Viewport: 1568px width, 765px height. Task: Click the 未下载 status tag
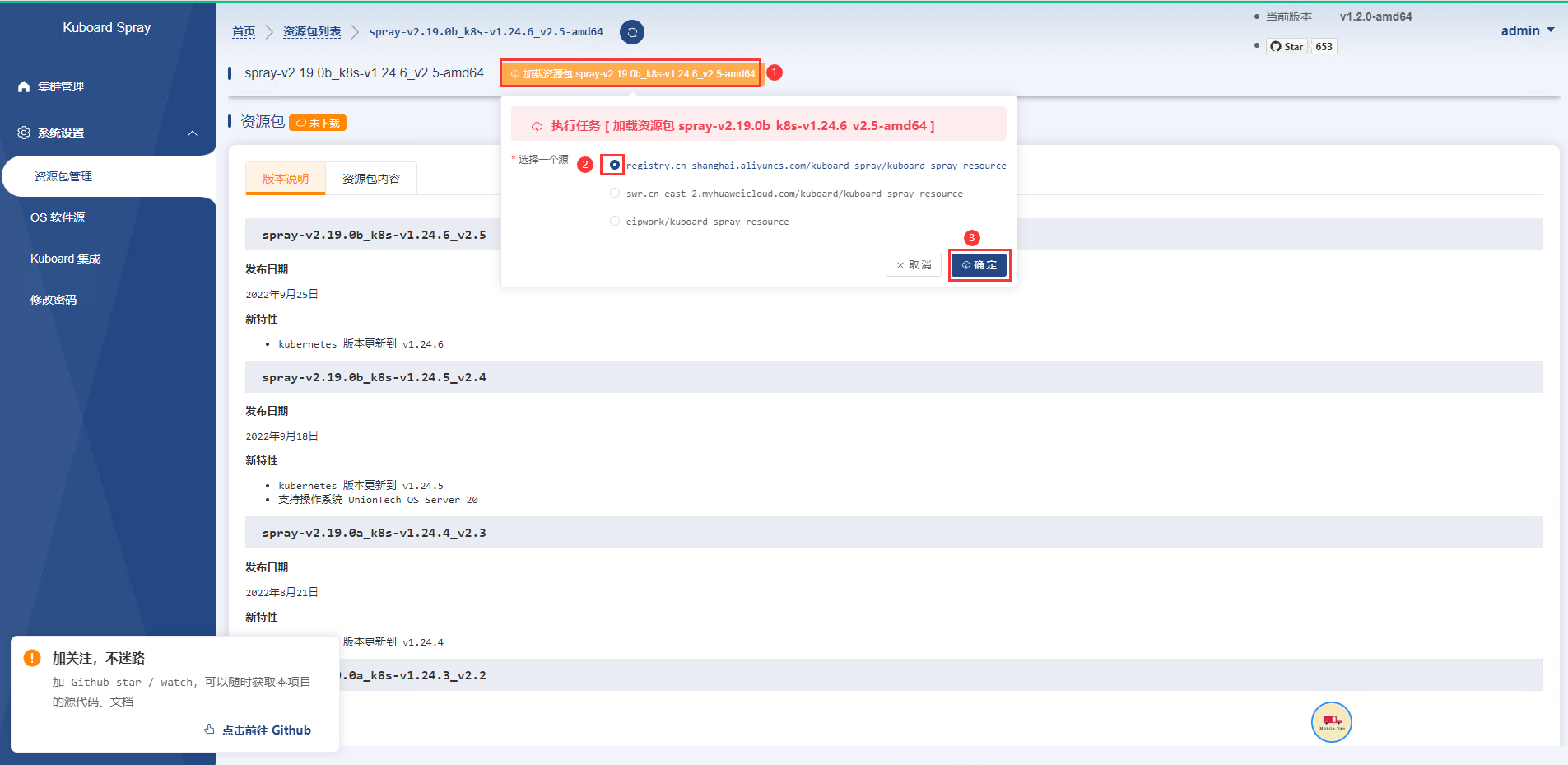pyautogui.click(x=318, y=123)
